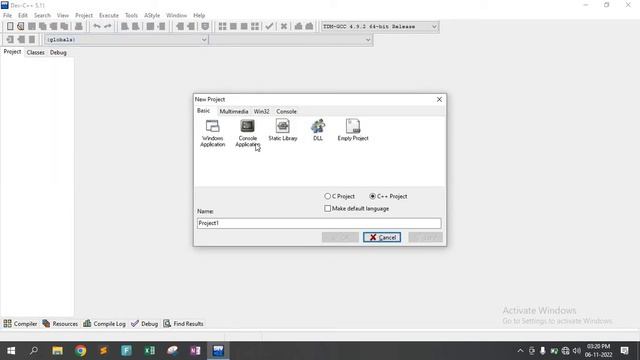The image size is (640, 360).
Task: Choose the DLL project template
Action: tap(318, 130)
